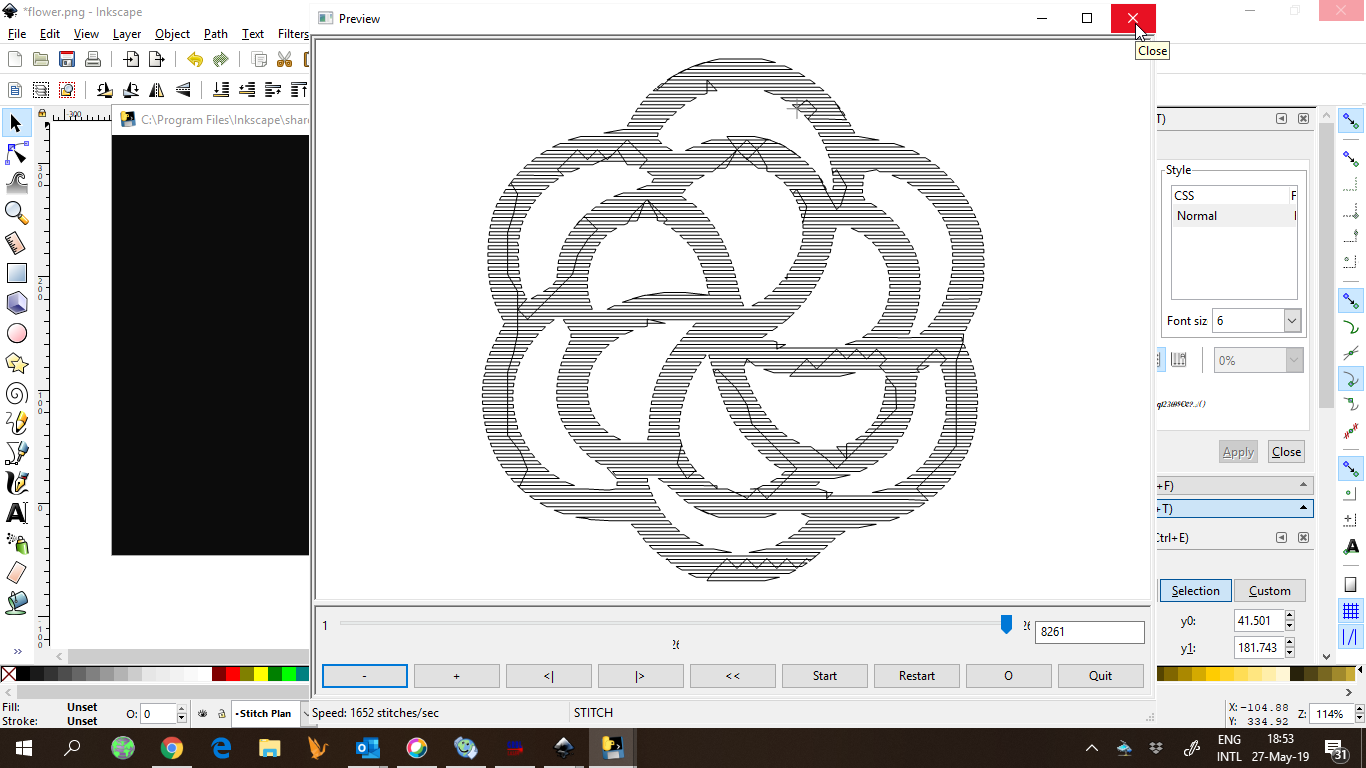The image size is (1366, 768).
Task: Open the Edit menu
Action: [50, 33]
